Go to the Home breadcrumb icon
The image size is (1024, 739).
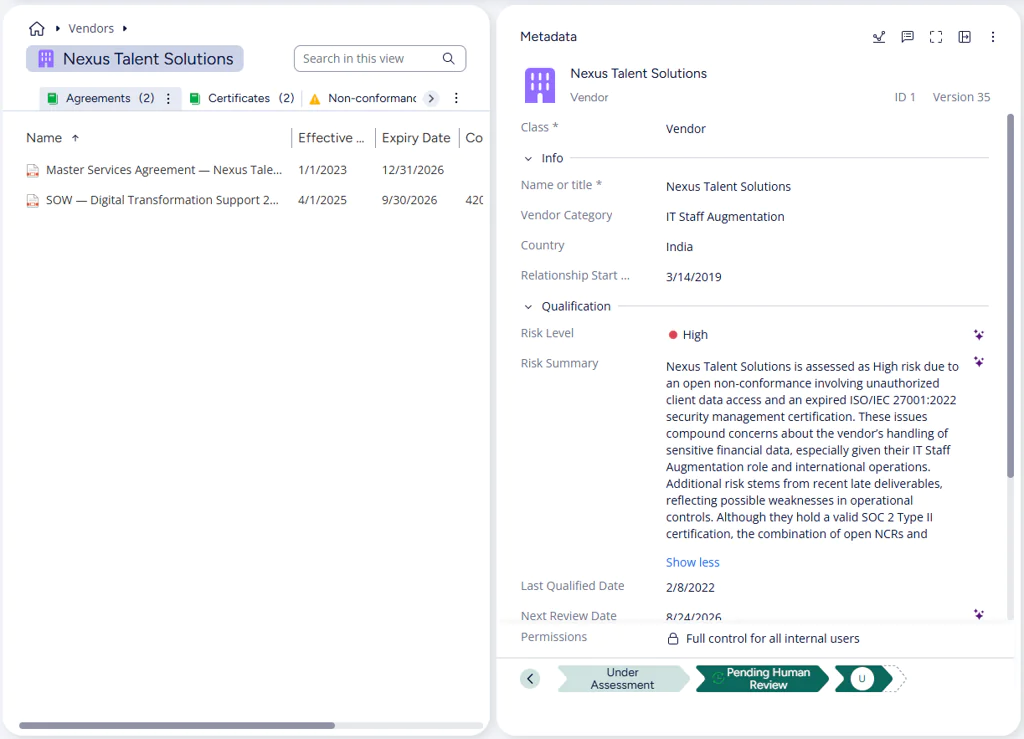pos(37,29)
